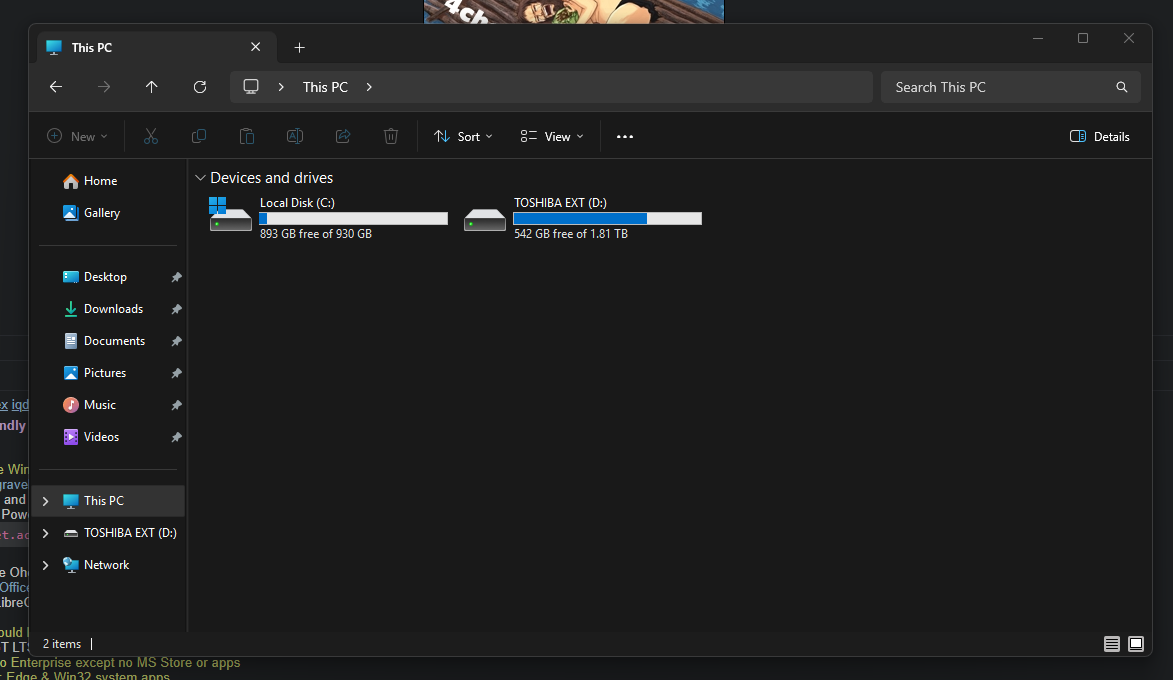Click the '2 items' status text
Screen dimensions: 1173x680
click(x=61, y=644)
